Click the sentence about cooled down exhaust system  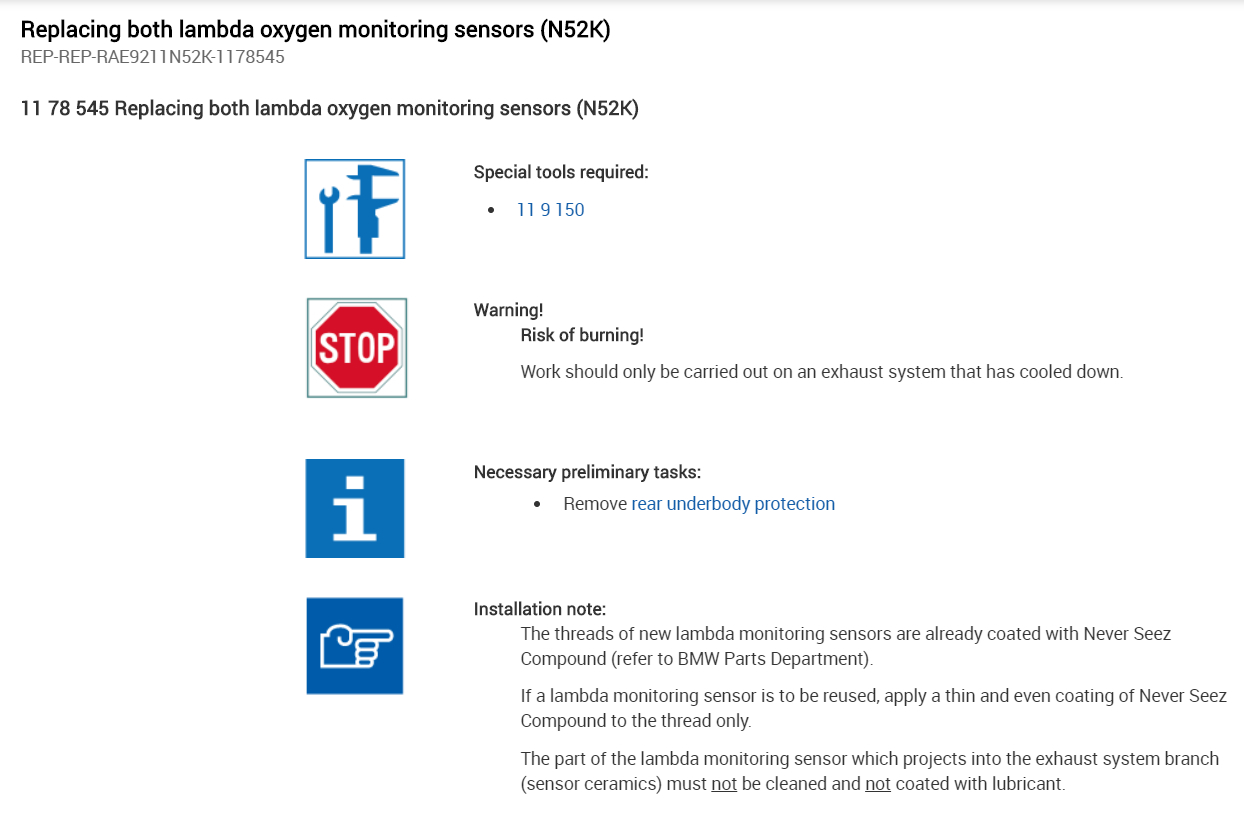click(822, 372)
